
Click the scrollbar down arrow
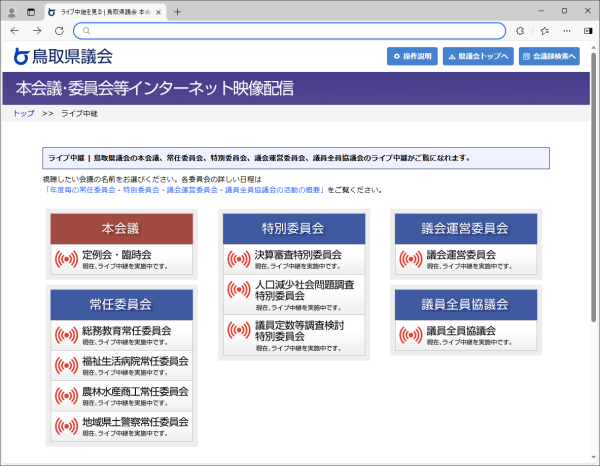593,457
